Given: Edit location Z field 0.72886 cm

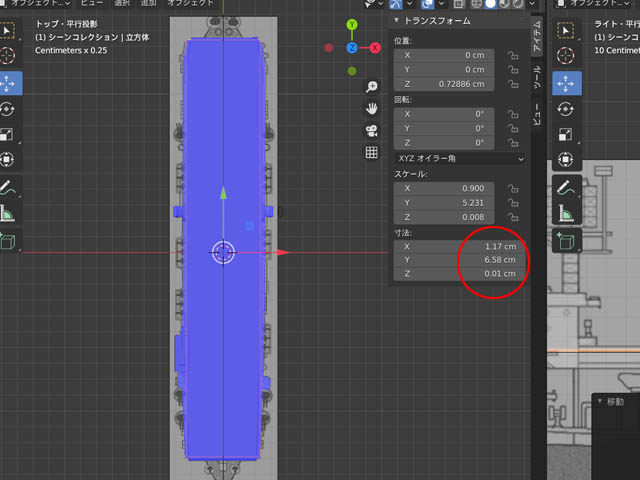Looking at the screenshot, I should tap(444, 84).
